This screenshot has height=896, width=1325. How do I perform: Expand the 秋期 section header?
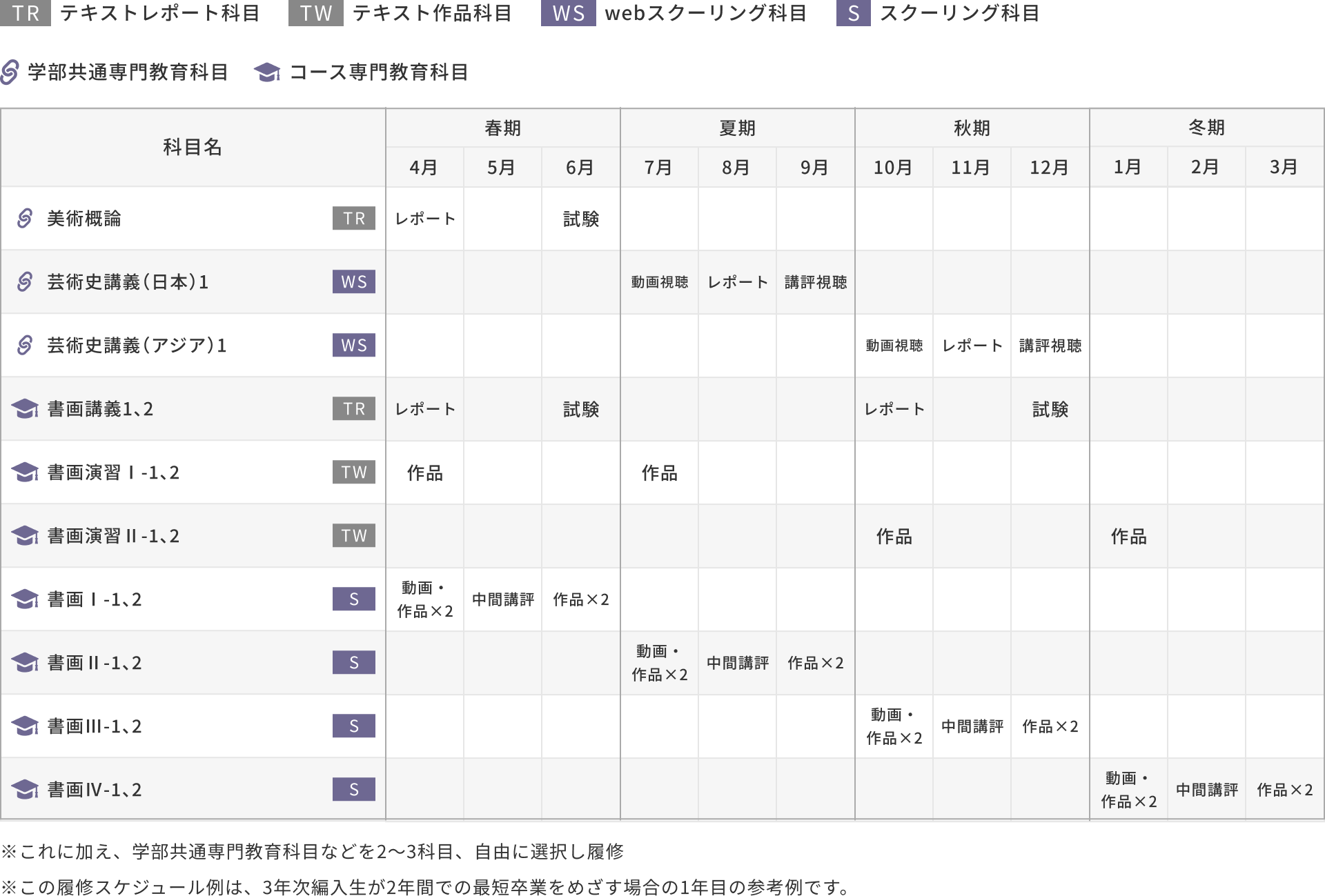[x=972, y=127]
